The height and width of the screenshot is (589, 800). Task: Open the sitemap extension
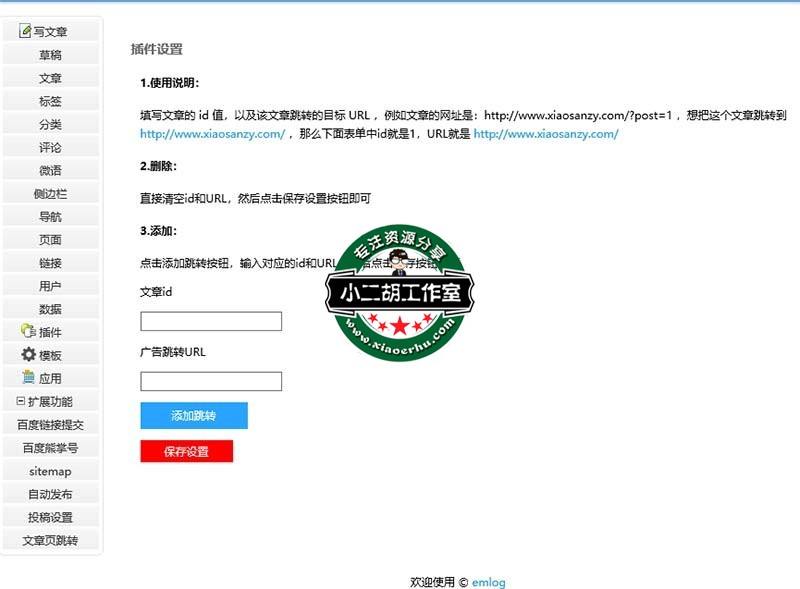50,471
